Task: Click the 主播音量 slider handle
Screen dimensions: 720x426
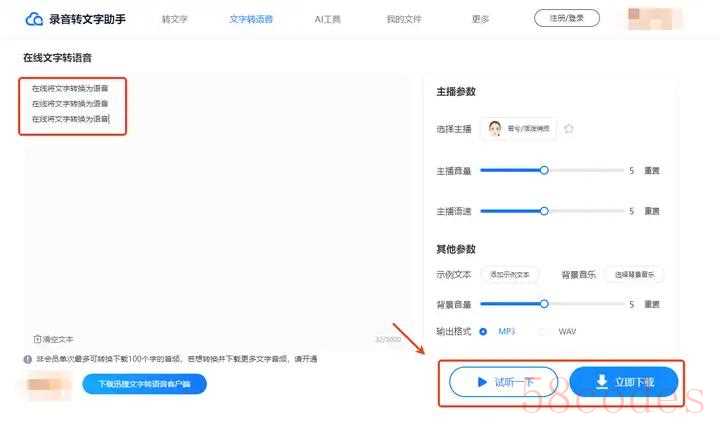Action: pyautogui.click(x=544, y=170)
